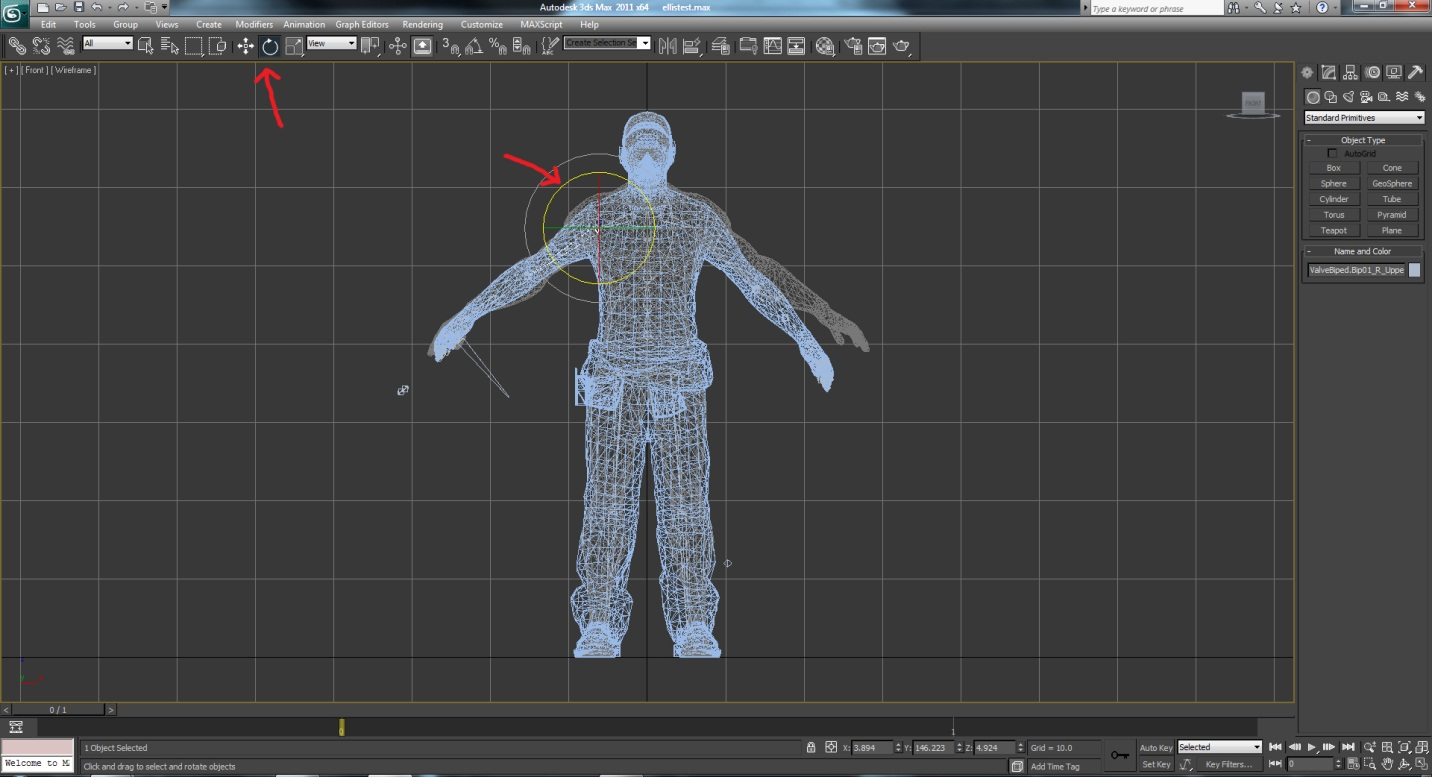Select Lights category in Create panel

click(1348, 97)
